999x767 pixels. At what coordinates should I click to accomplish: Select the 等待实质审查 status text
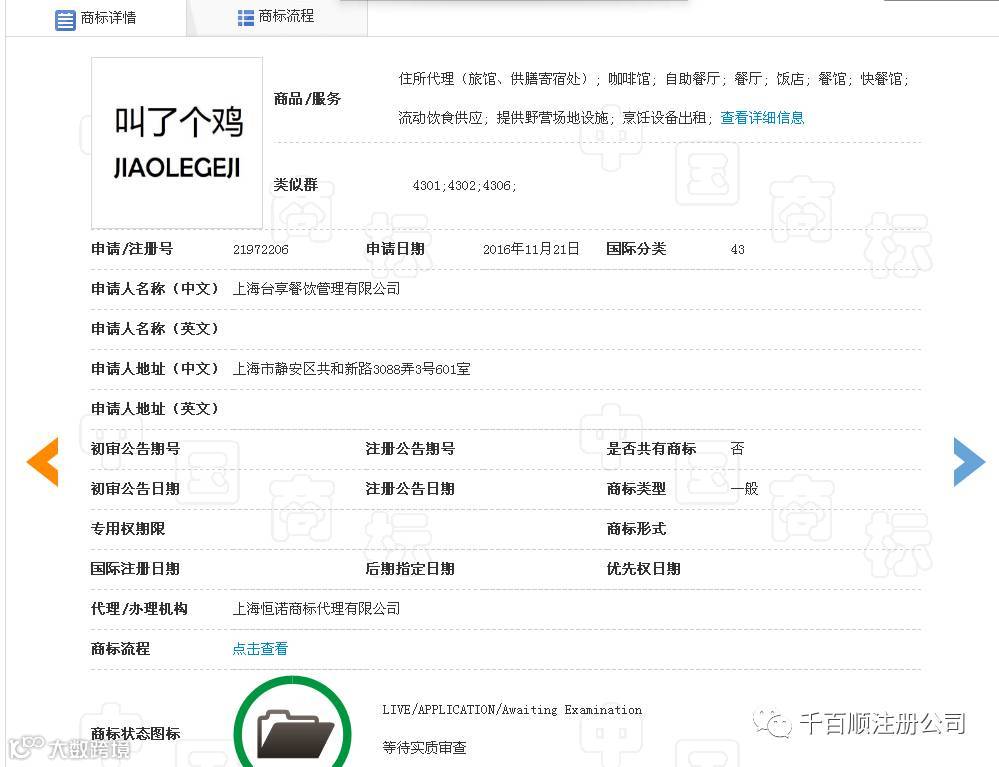[x=424, y=748]
